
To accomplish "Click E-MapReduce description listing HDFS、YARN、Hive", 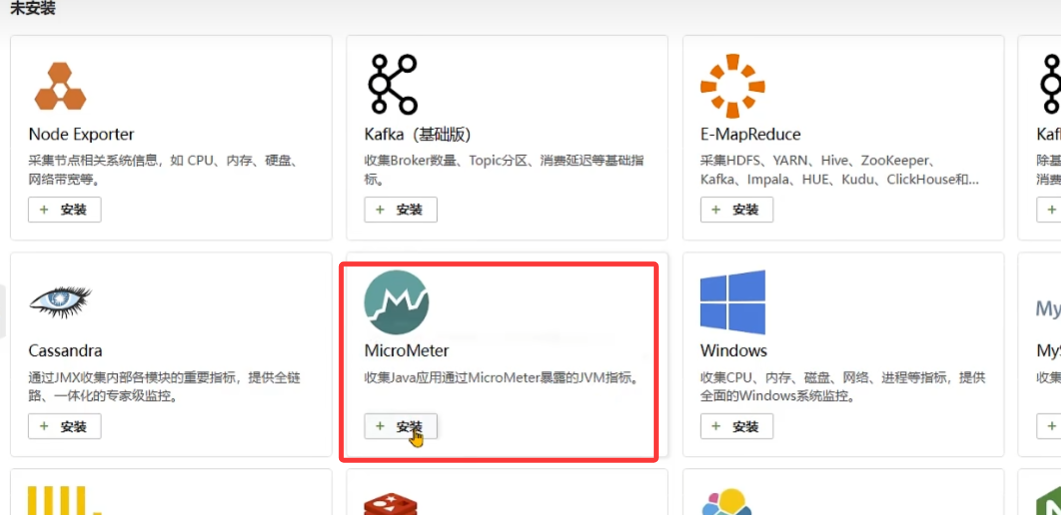I will [x=839, y=171].
